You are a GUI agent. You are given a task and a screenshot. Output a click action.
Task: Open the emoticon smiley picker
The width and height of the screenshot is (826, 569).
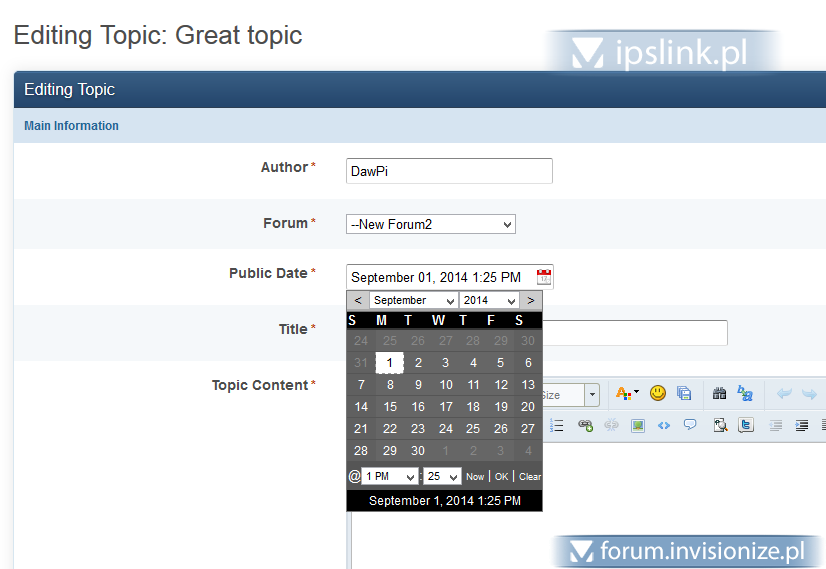[x=657, y=393]
